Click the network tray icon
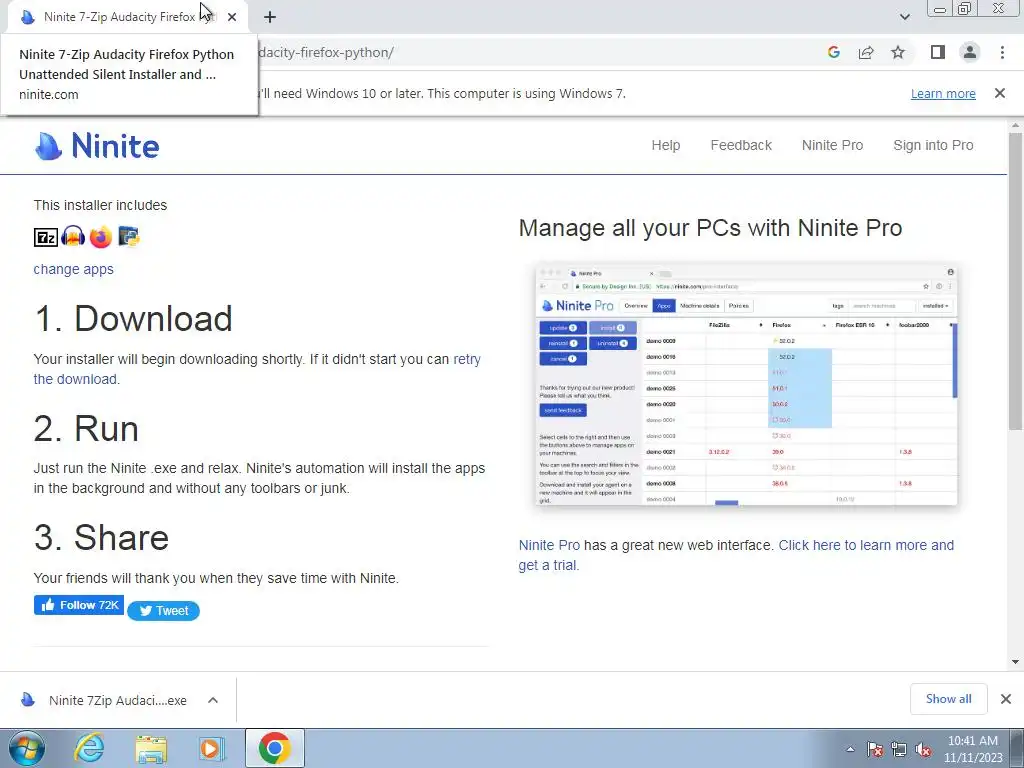Screen dimensions: 1024x768 pyautogui.click(x=899, y=749)
